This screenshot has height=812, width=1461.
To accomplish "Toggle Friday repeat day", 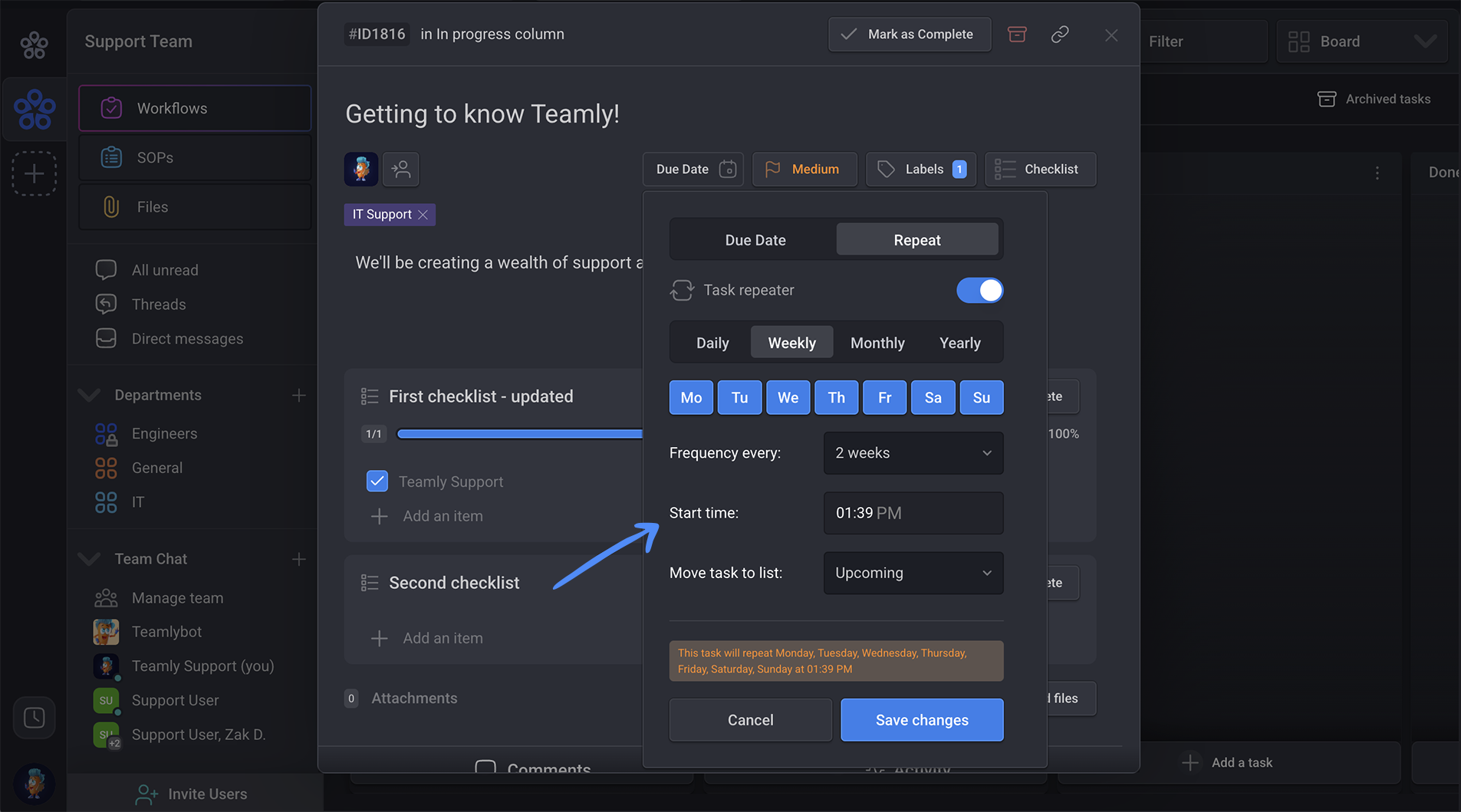I will point(884,397).
